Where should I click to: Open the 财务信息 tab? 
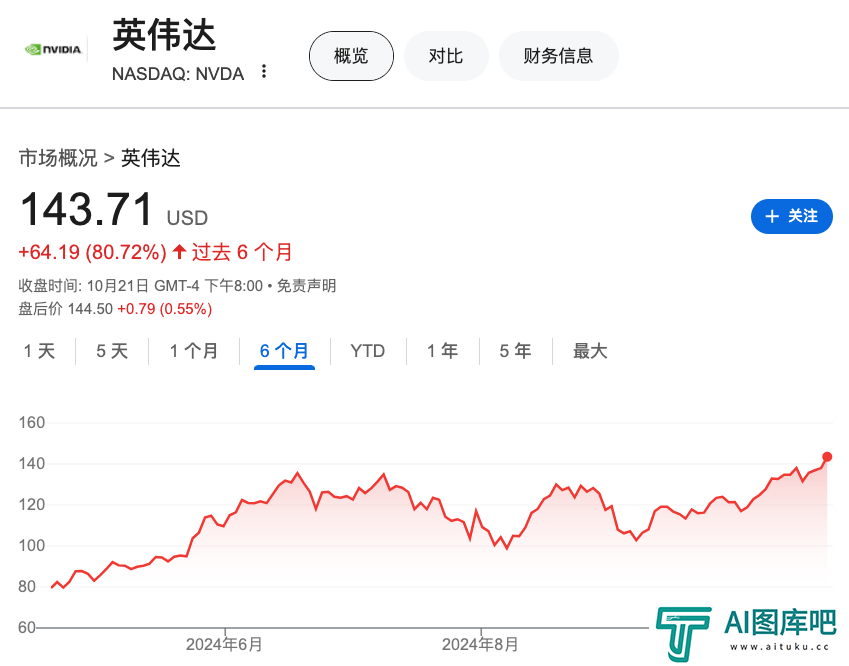tap(558, 56)
